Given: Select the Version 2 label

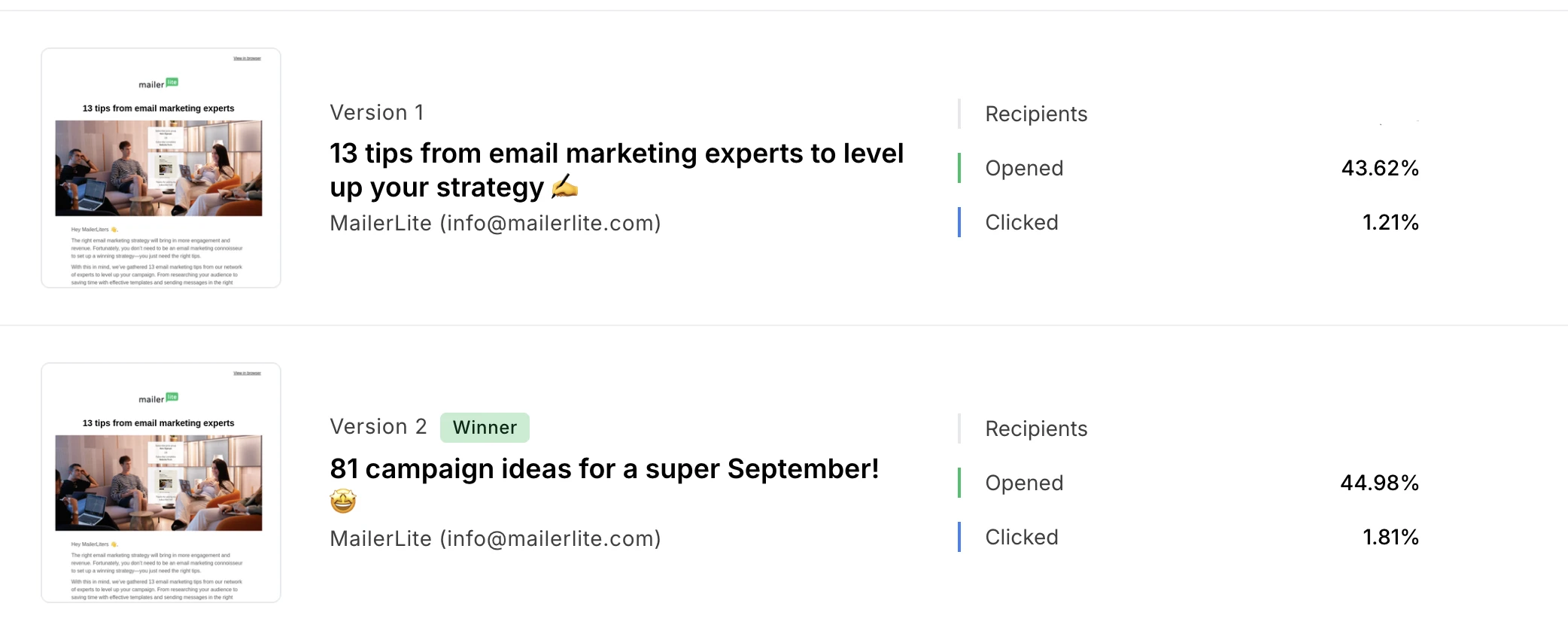Looking at the screenshot, I should [378, 427].
